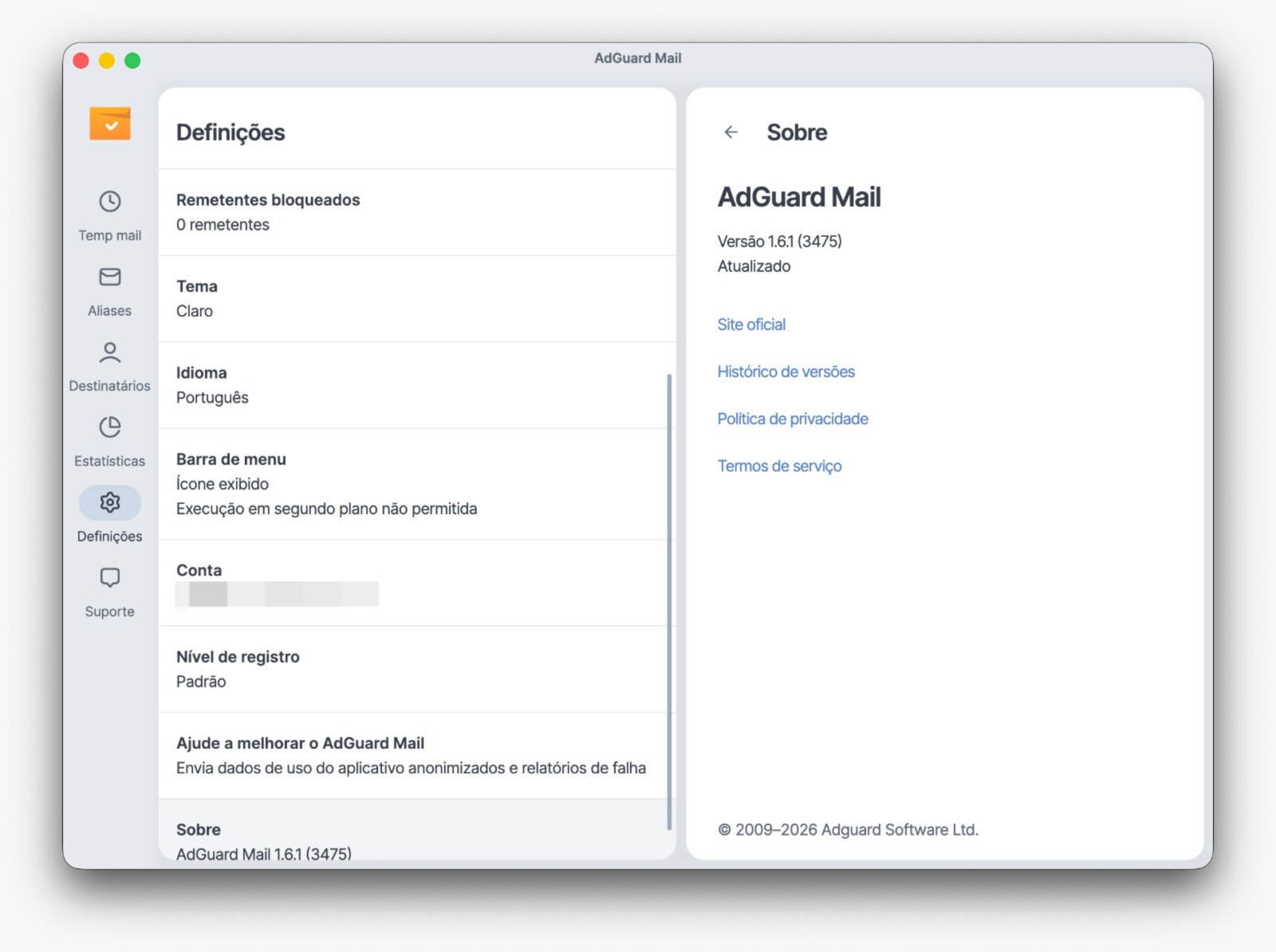Viewport: 1276px width, 952px height.
Task: Click the Definições panel heading
Action: pyautogui.click(x=230, y=132)
